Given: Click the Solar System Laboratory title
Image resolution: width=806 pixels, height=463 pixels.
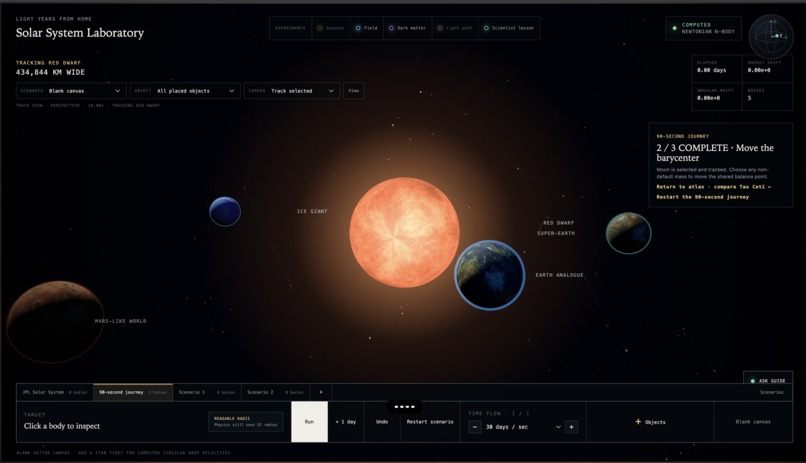Looking at the screenshot, I should pos(80,33).
